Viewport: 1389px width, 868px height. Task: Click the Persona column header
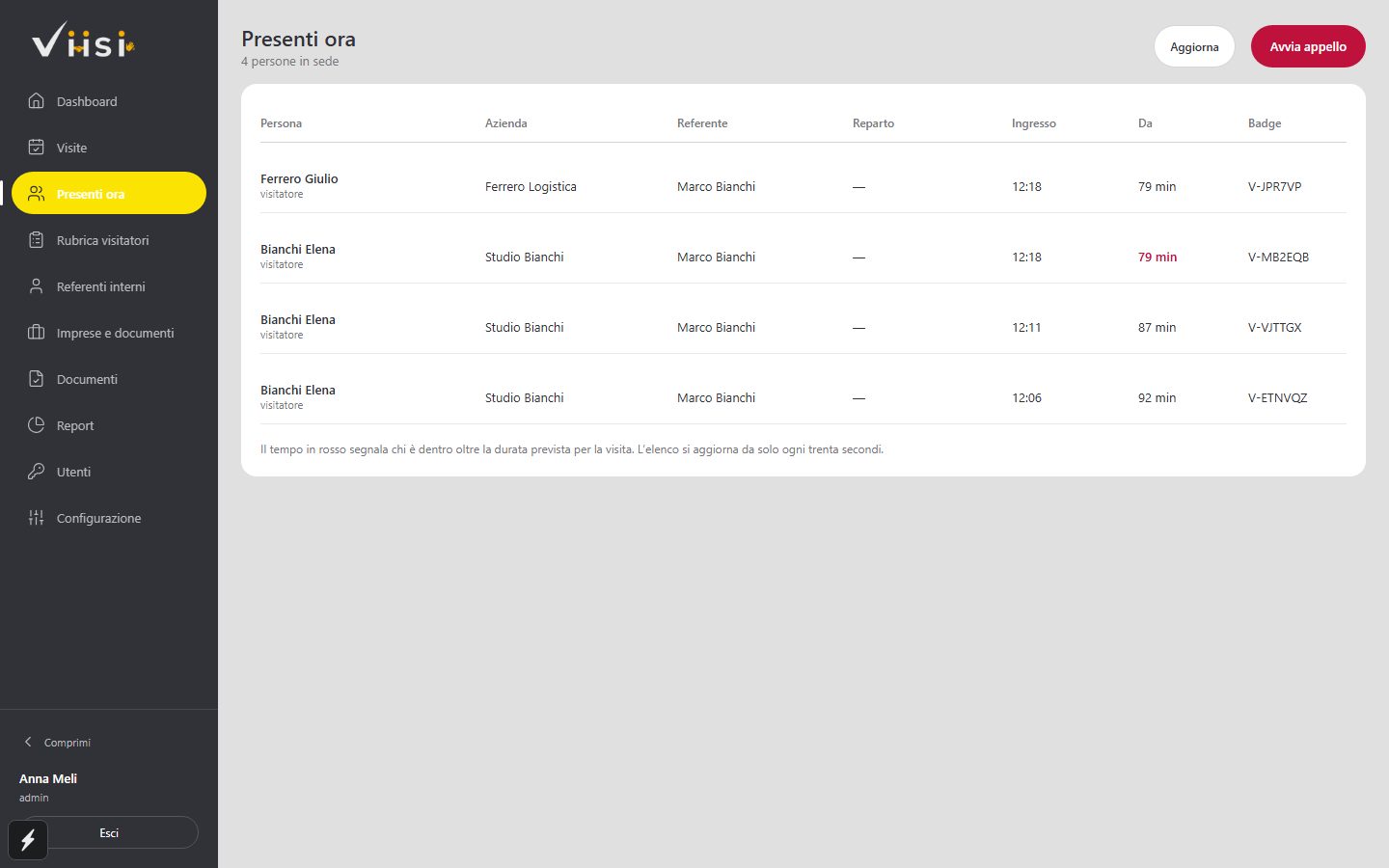pos(281,122)
